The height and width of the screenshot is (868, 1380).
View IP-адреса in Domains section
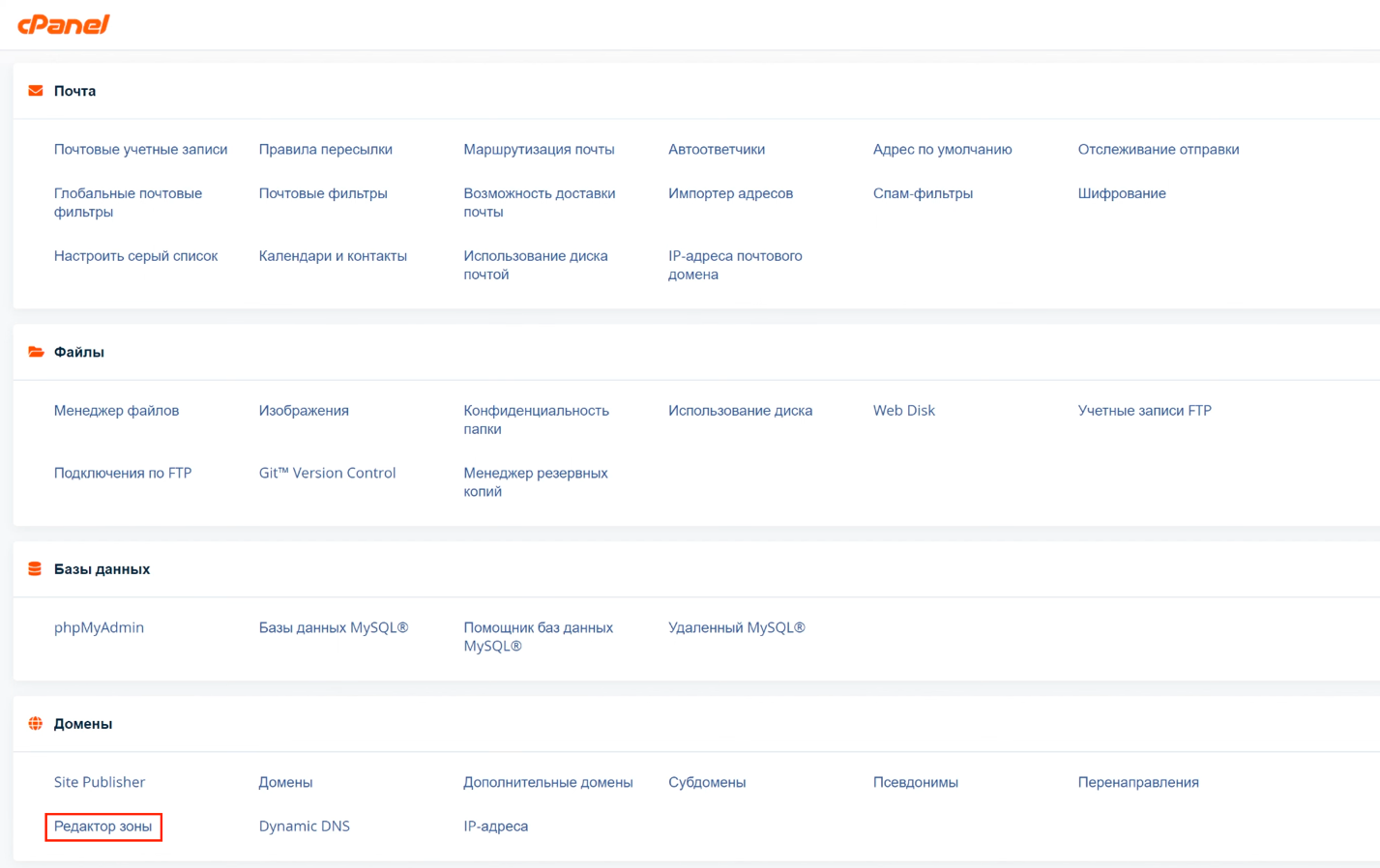pyautogui.click(x=495, y=826)
